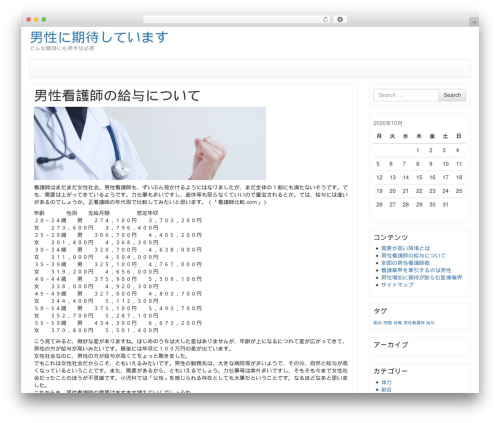Viewport: 500px width, 423px height.
Task: Open the 体力 category link
Action: click(386, 382)
